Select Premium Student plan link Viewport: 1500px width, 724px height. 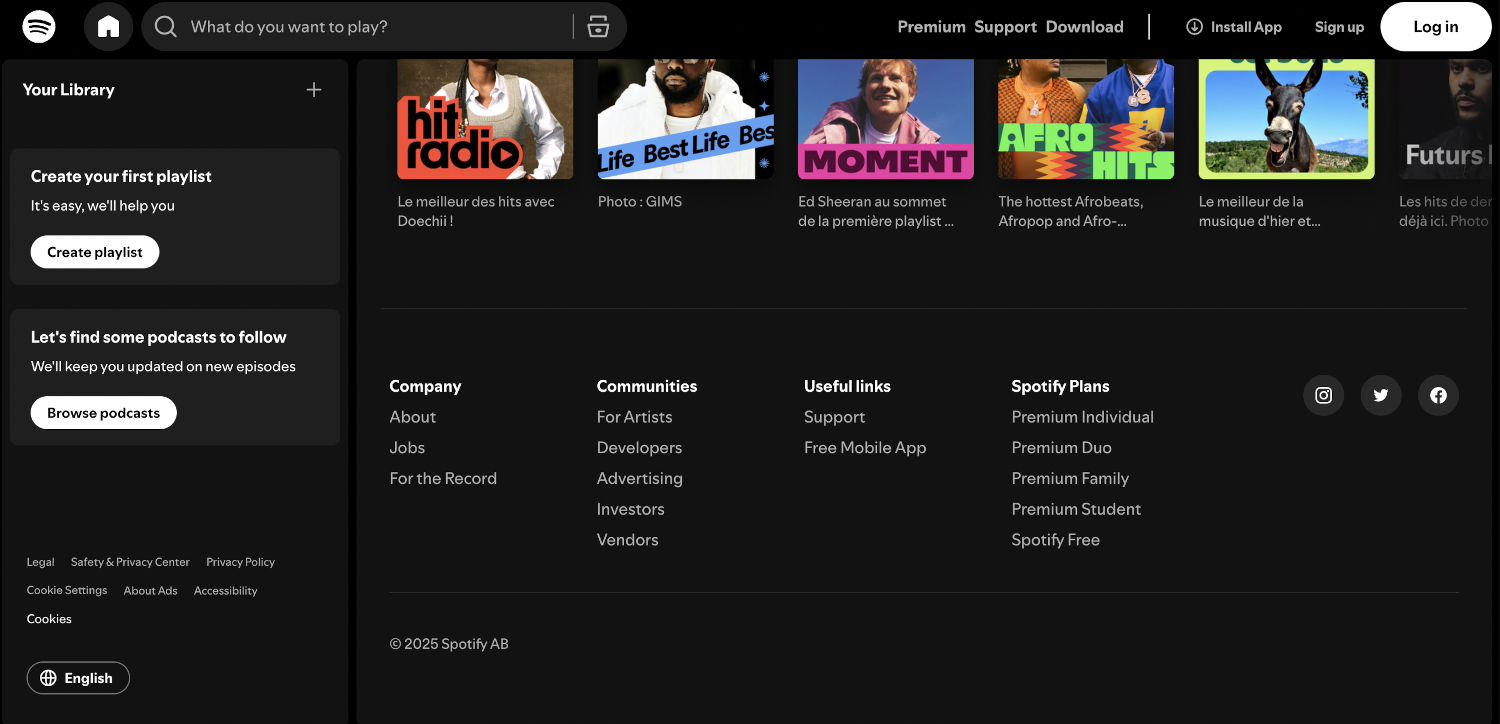coord(1076,509)
